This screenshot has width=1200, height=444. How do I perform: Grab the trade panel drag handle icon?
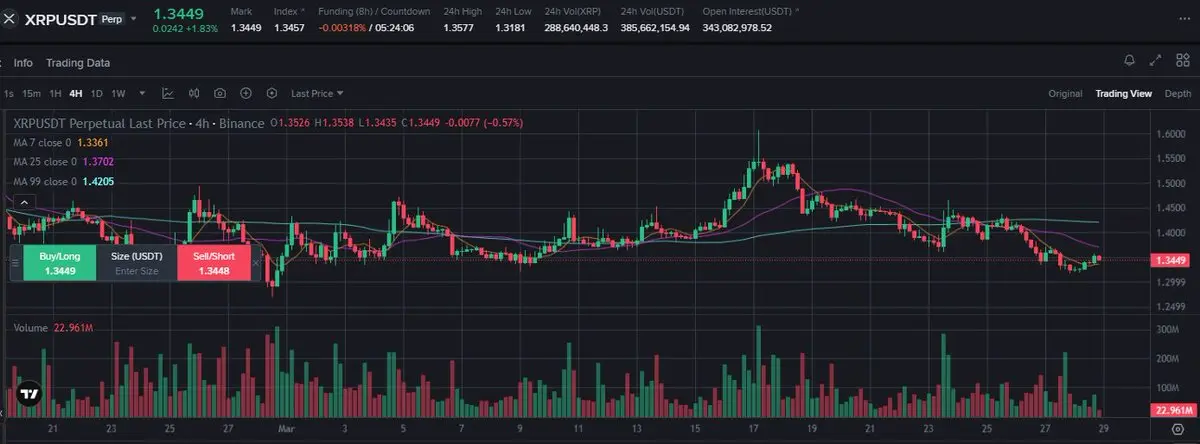tap(15, 263)
